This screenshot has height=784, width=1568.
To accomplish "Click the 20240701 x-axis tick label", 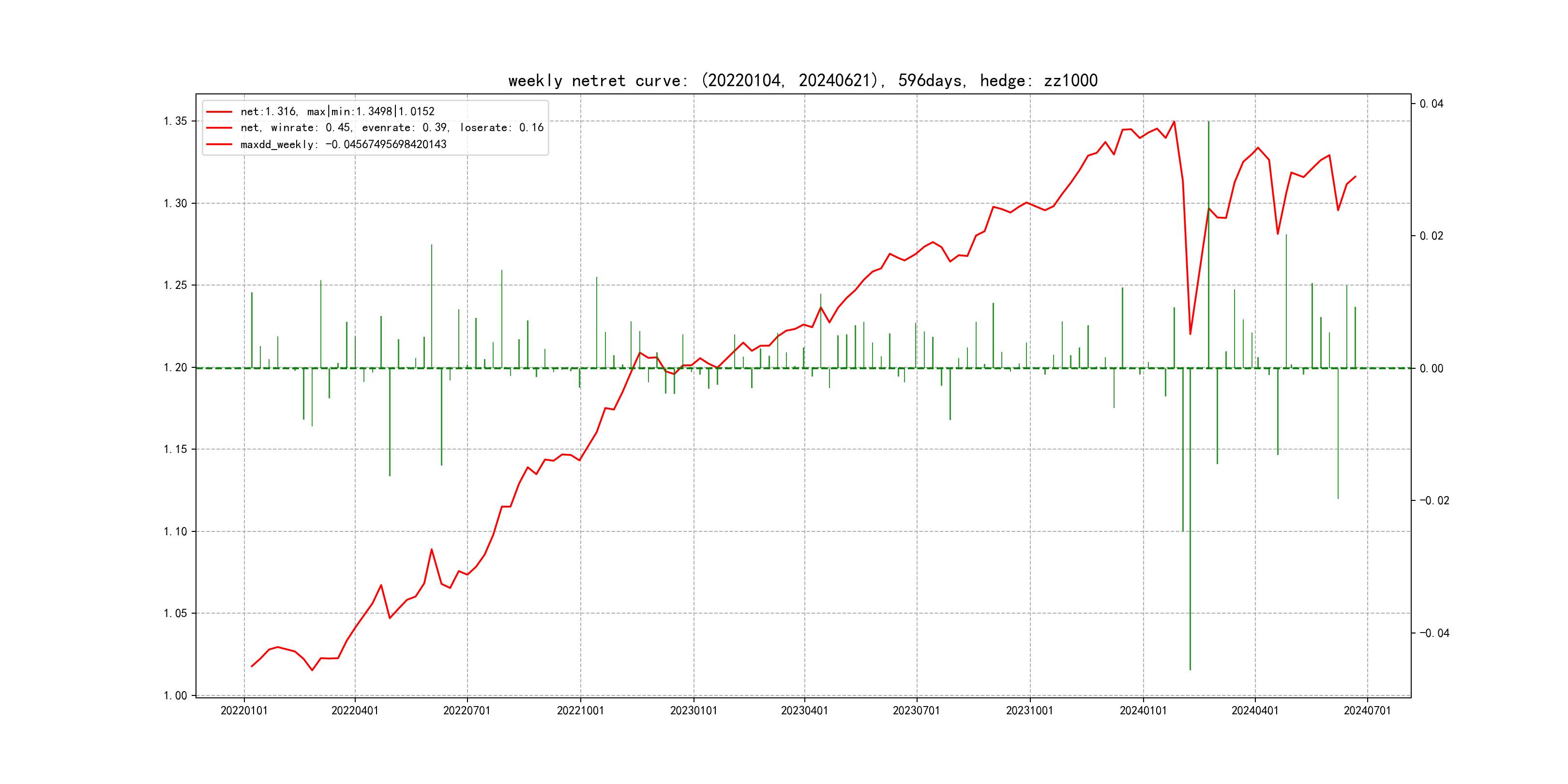I will (1367, 711).
